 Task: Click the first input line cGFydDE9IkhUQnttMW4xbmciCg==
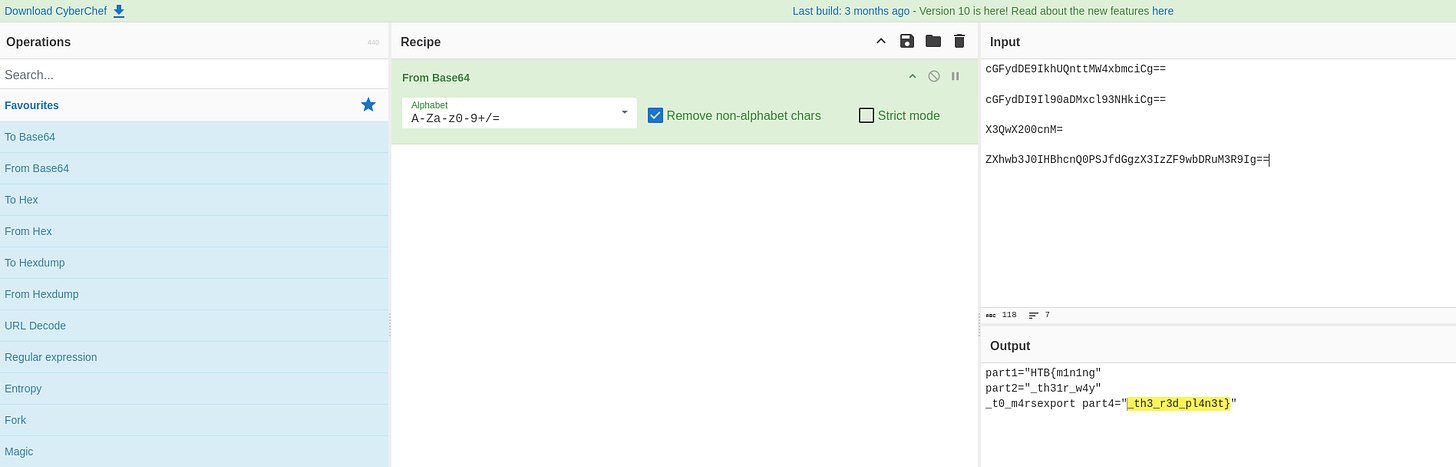pos(1075,69)
